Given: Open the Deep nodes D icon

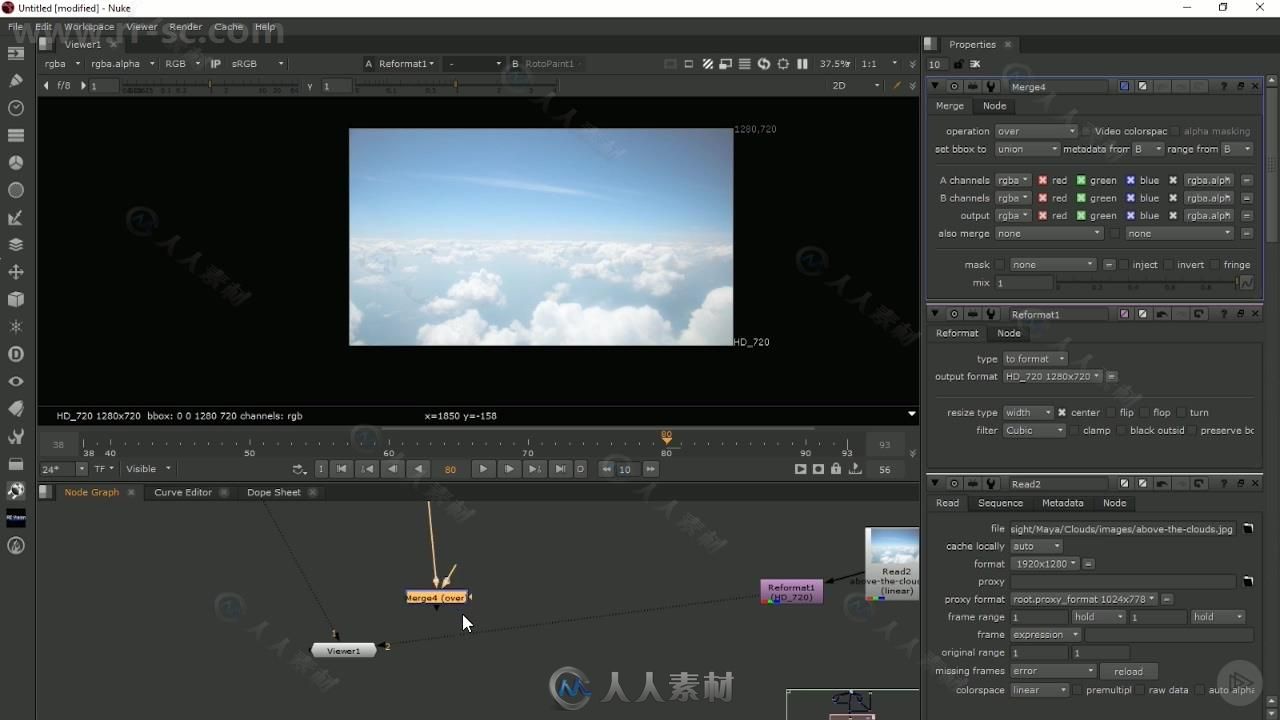Looking at the screenshot, I should coord(16,354).
